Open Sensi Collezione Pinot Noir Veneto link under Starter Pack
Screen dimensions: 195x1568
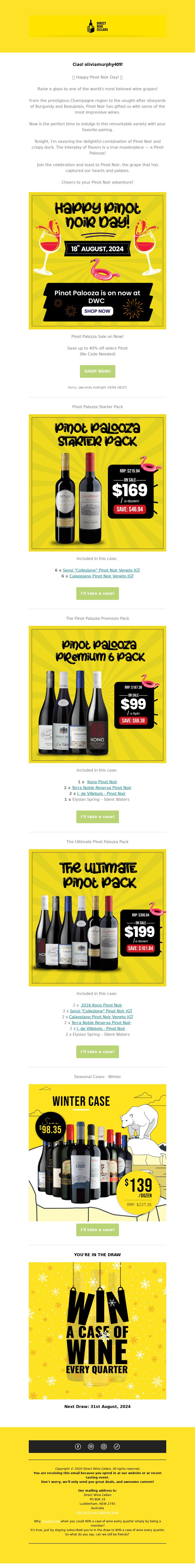pos(101,570)
